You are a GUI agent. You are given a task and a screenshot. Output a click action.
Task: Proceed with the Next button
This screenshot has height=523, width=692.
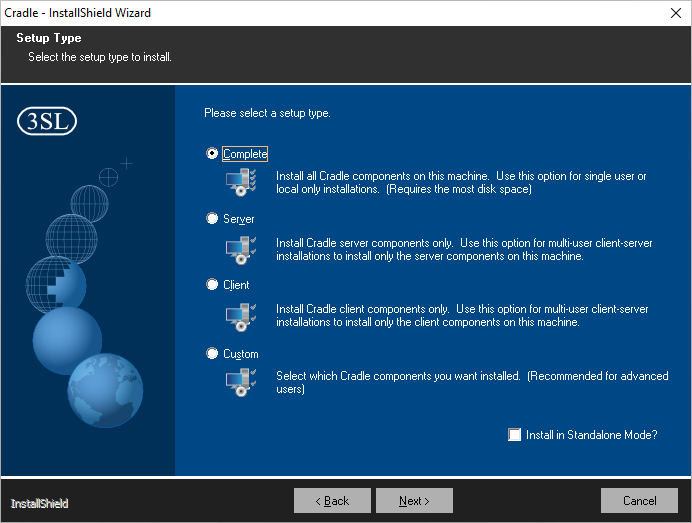pos(414,500)
